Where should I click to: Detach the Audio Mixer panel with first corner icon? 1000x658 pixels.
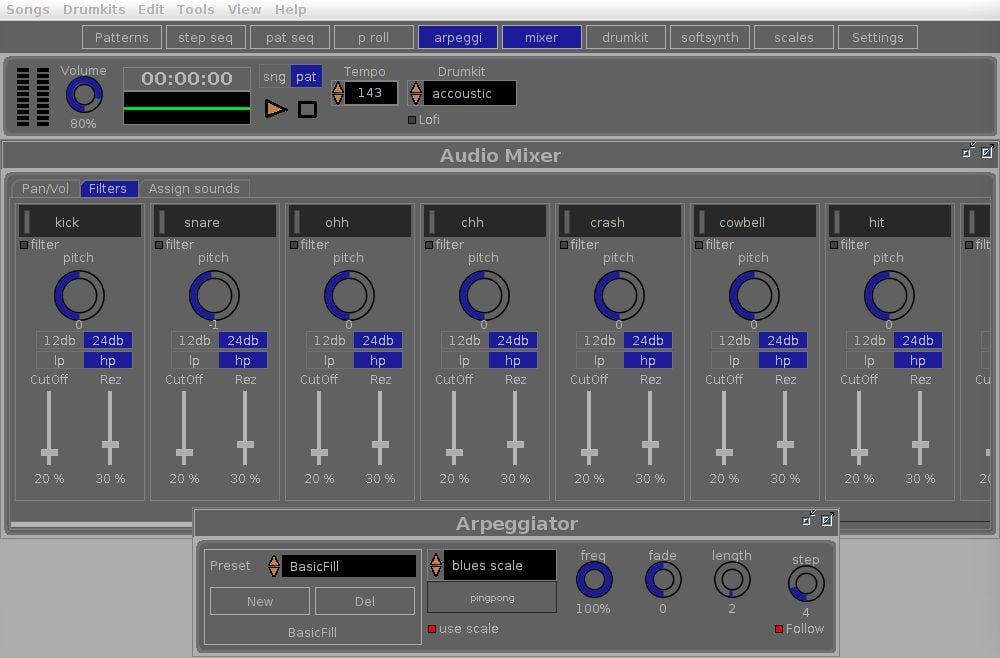click(x=969, y=150)
